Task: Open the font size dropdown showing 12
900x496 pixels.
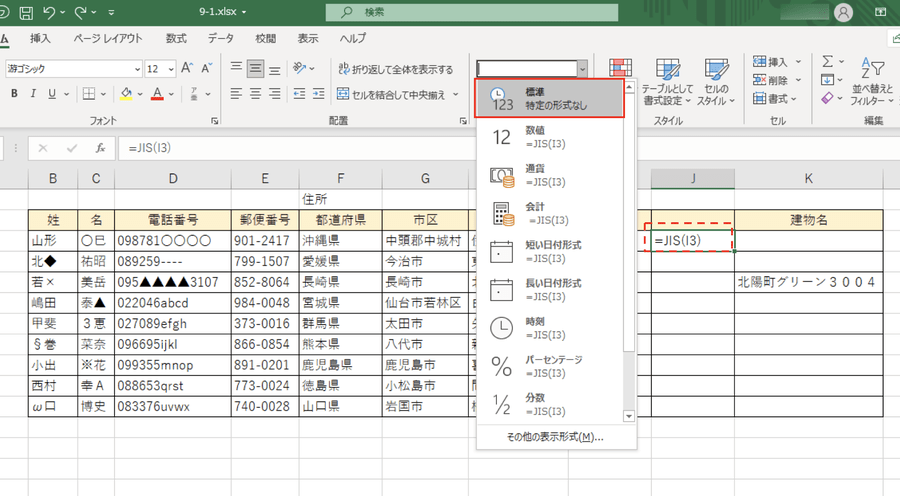Action: tap(171, 69)
